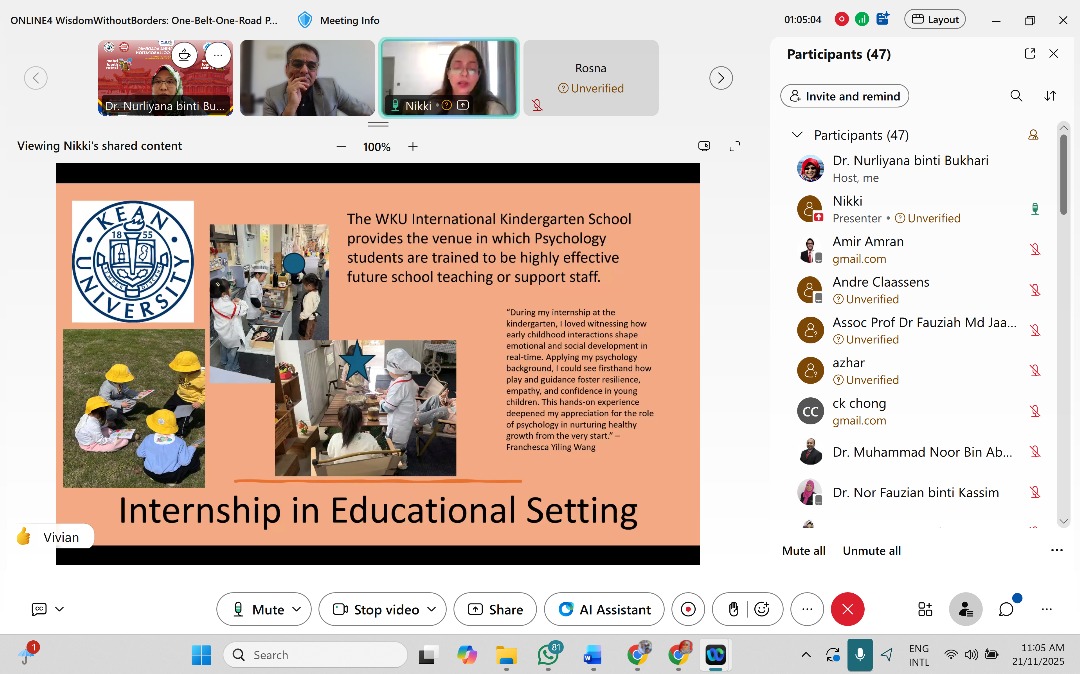
Task: Open the apps grid icon in the toolbar
Action: [x=924, y=608]
